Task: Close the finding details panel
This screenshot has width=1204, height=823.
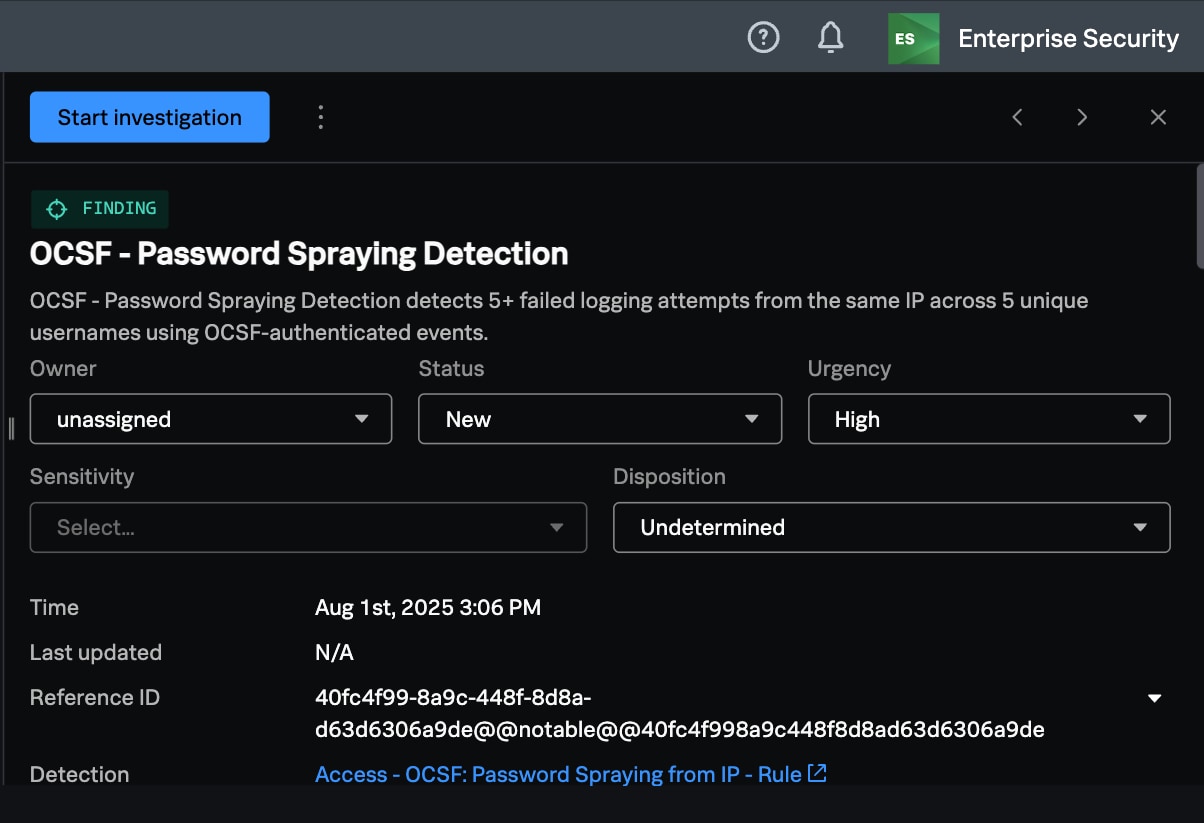Action: click(x=1158, y=117)
